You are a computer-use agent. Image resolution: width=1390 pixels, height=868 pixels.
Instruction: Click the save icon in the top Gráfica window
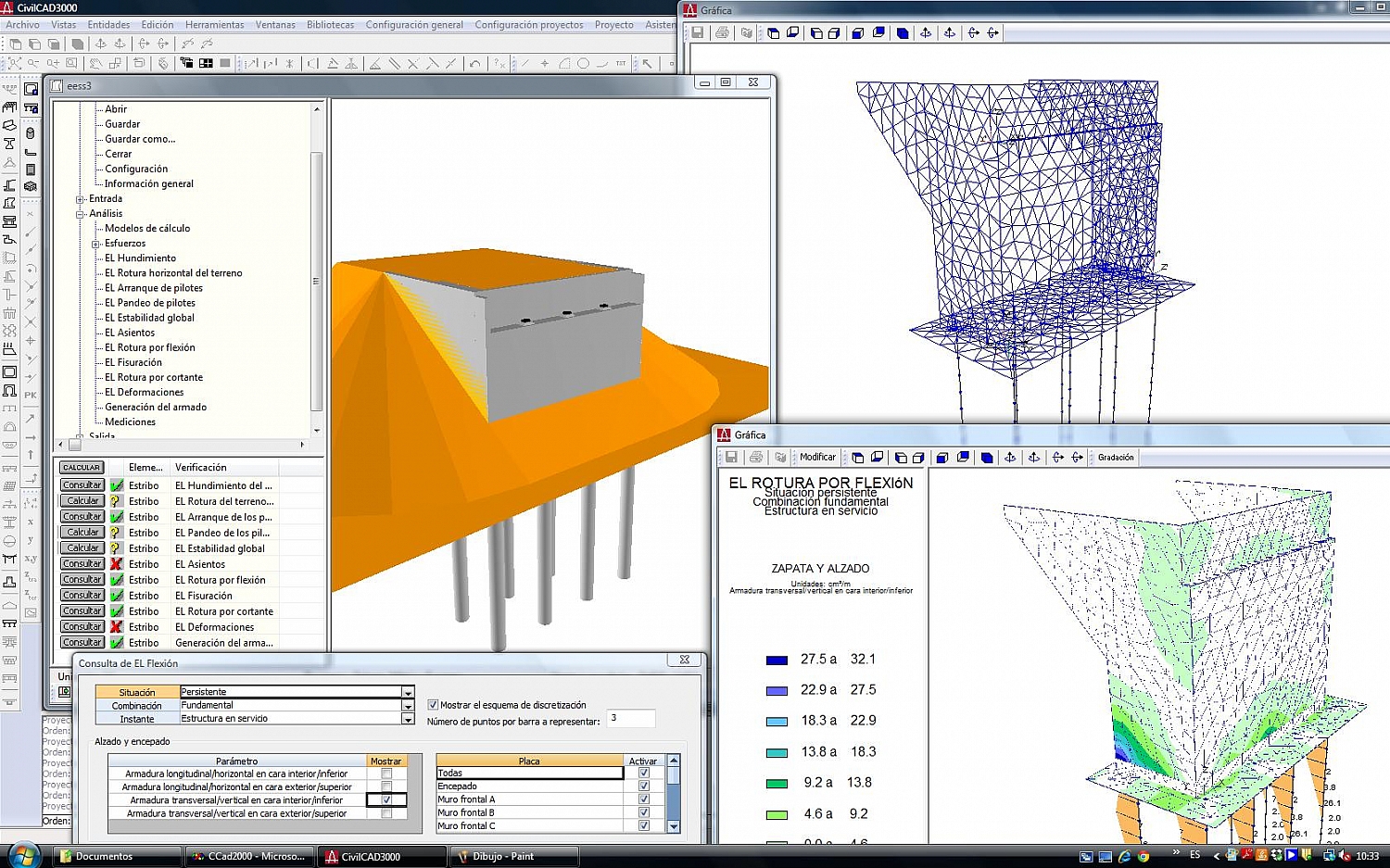click(698, 33)
